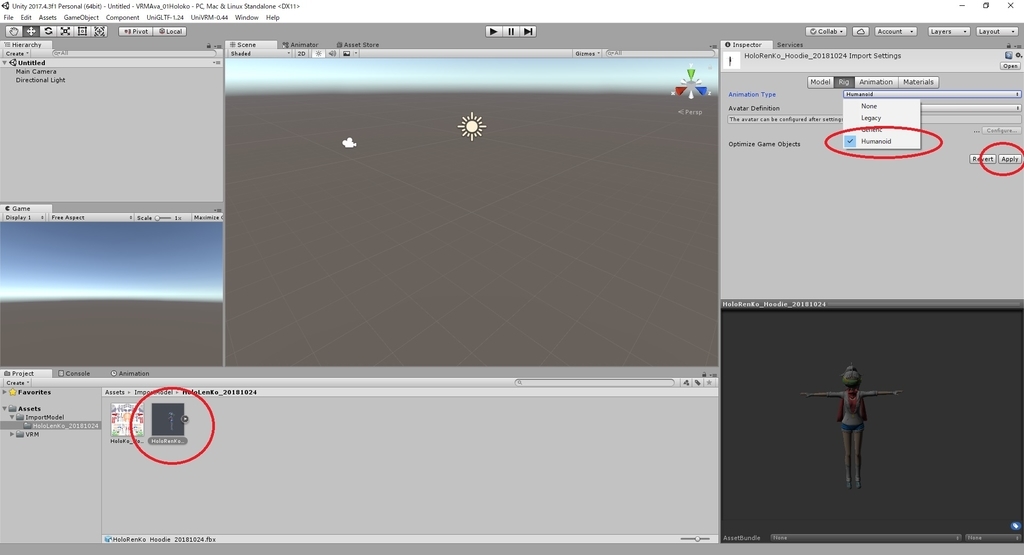Switch to the Animation panel tab
Image resolution: width=1024 pixels, height=555 pixels.
pos(129,373)
